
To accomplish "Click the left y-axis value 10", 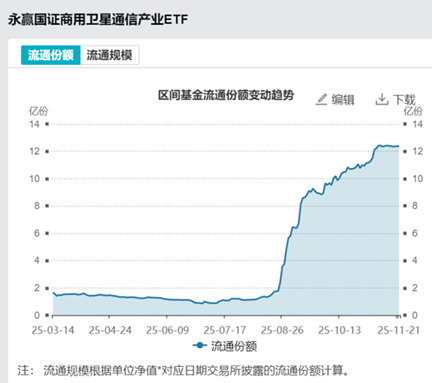I will point(34,179).
